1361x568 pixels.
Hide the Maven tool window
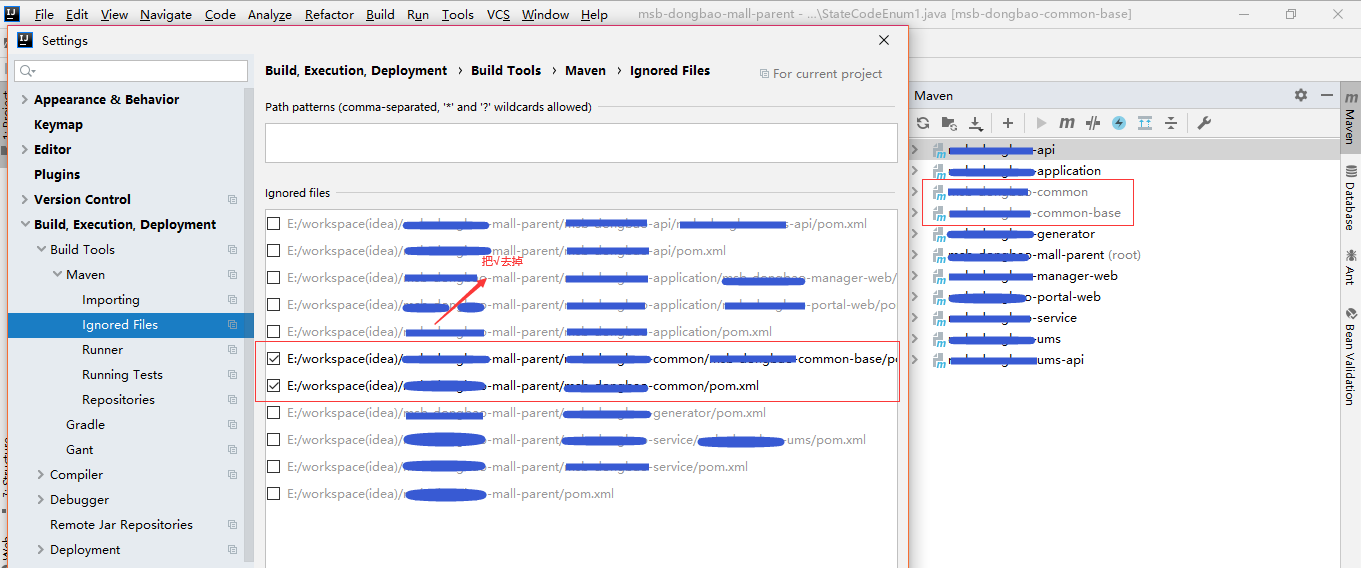coord(1326,95)
